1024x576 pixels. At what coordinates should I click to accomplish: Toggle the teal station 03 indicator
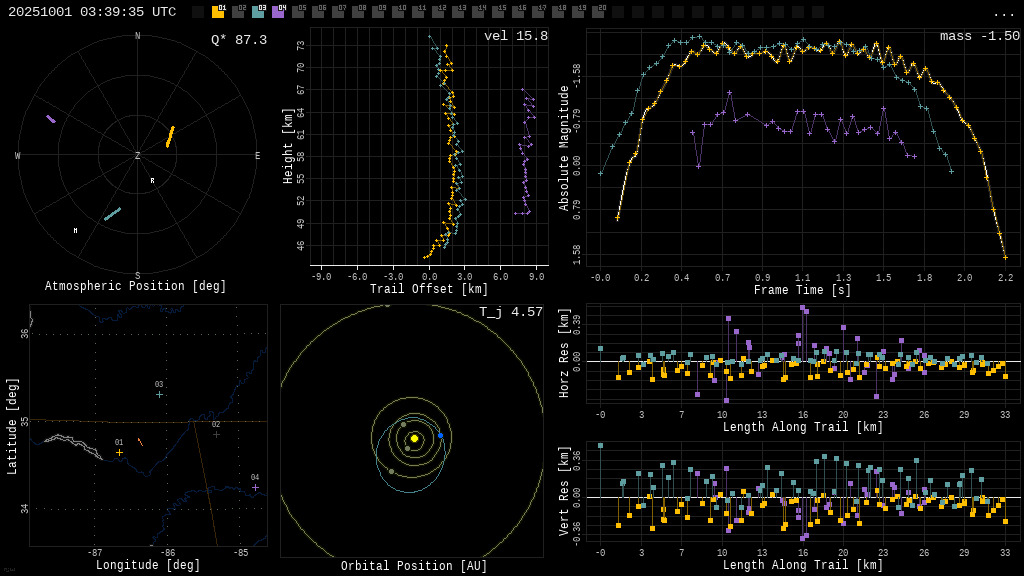258,12
